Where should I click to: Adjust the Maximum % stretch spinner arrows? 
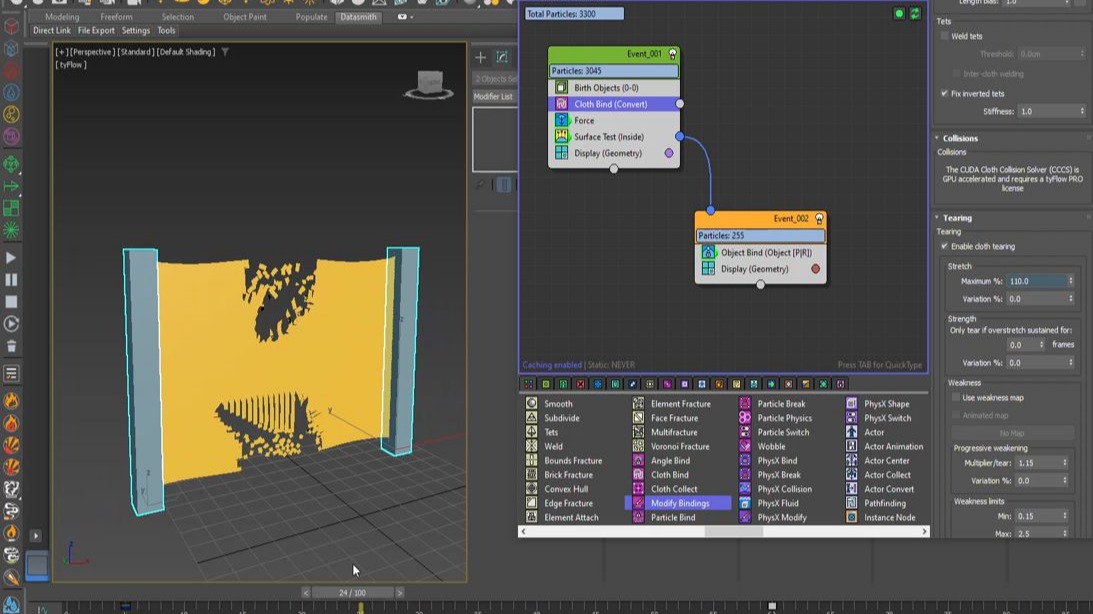click(x=1071, y=281)
